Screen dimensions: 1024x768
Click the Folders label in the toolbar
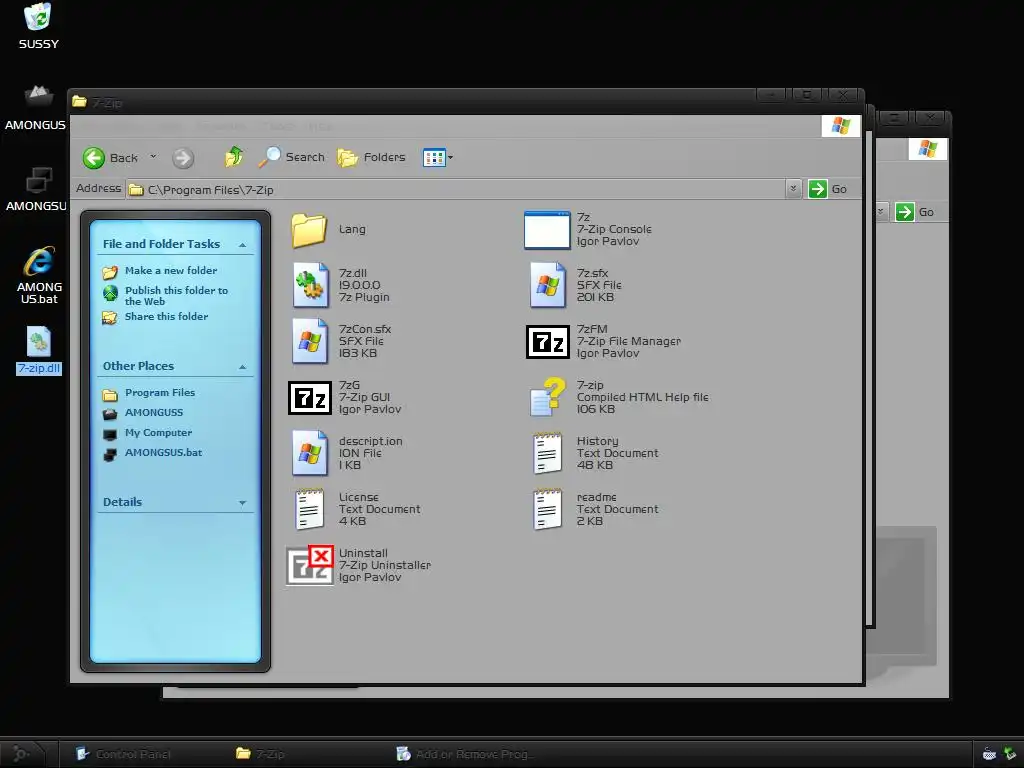385,157
